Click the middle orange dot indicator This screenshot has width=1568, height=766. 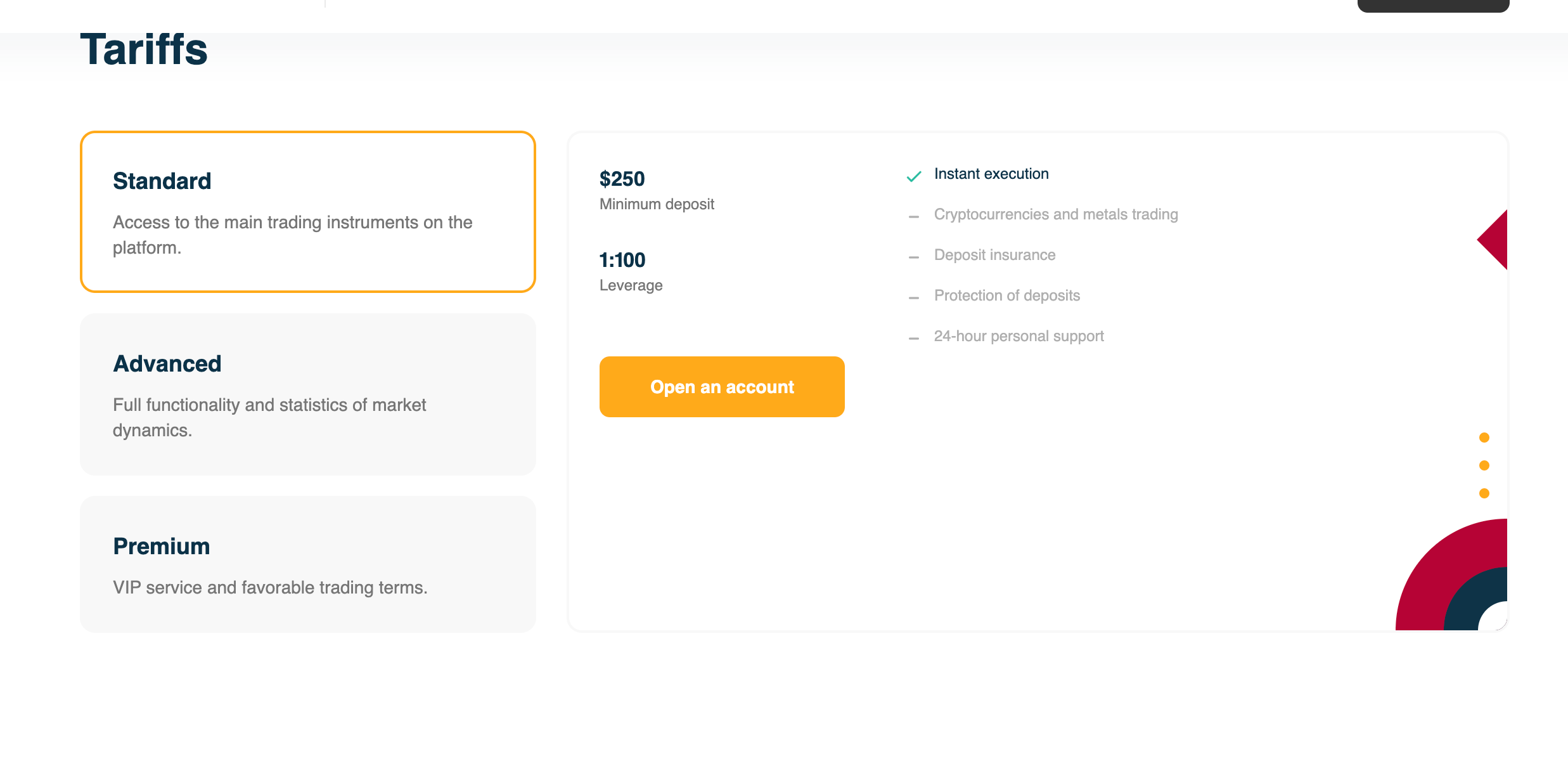click(x=1484, y=465)
